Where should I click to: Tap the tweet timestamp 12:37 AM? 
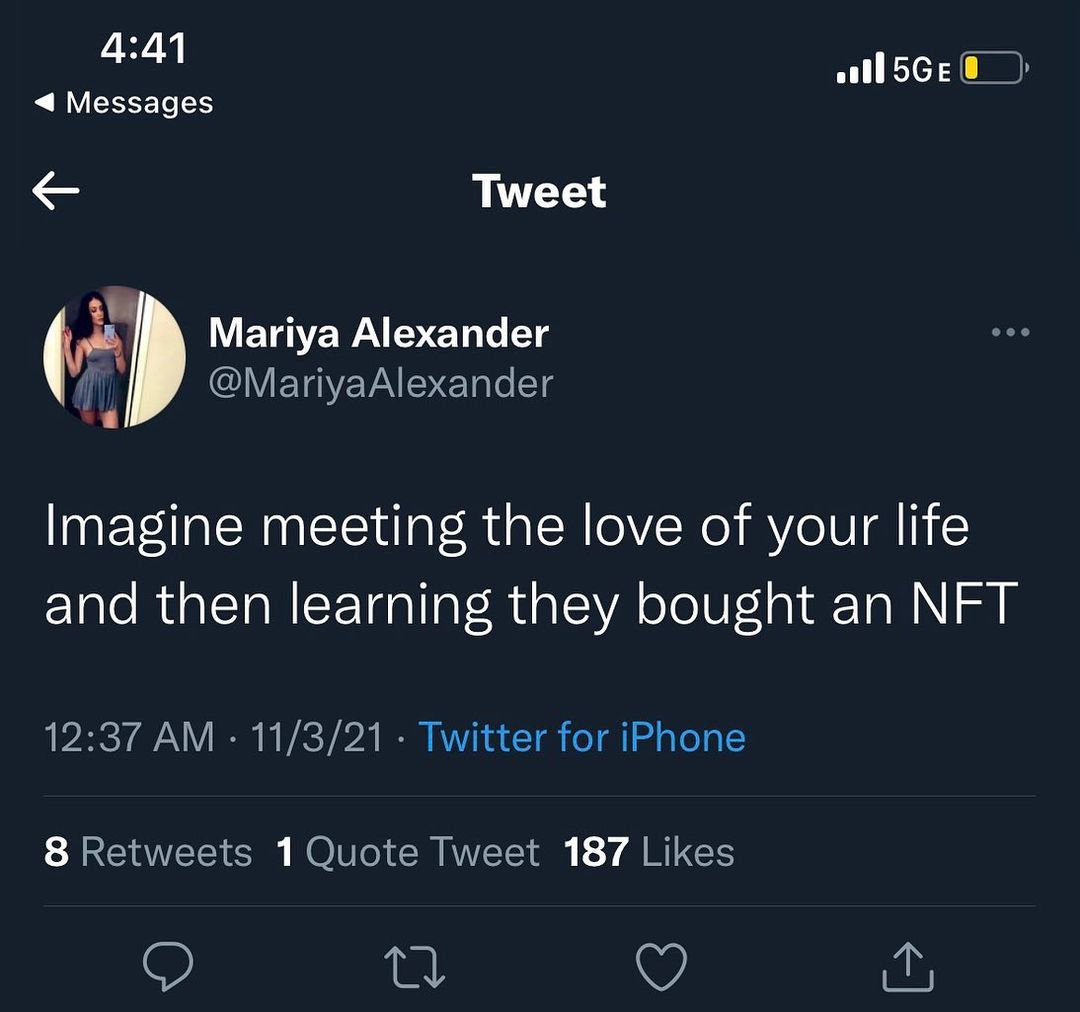coord(129,738)
